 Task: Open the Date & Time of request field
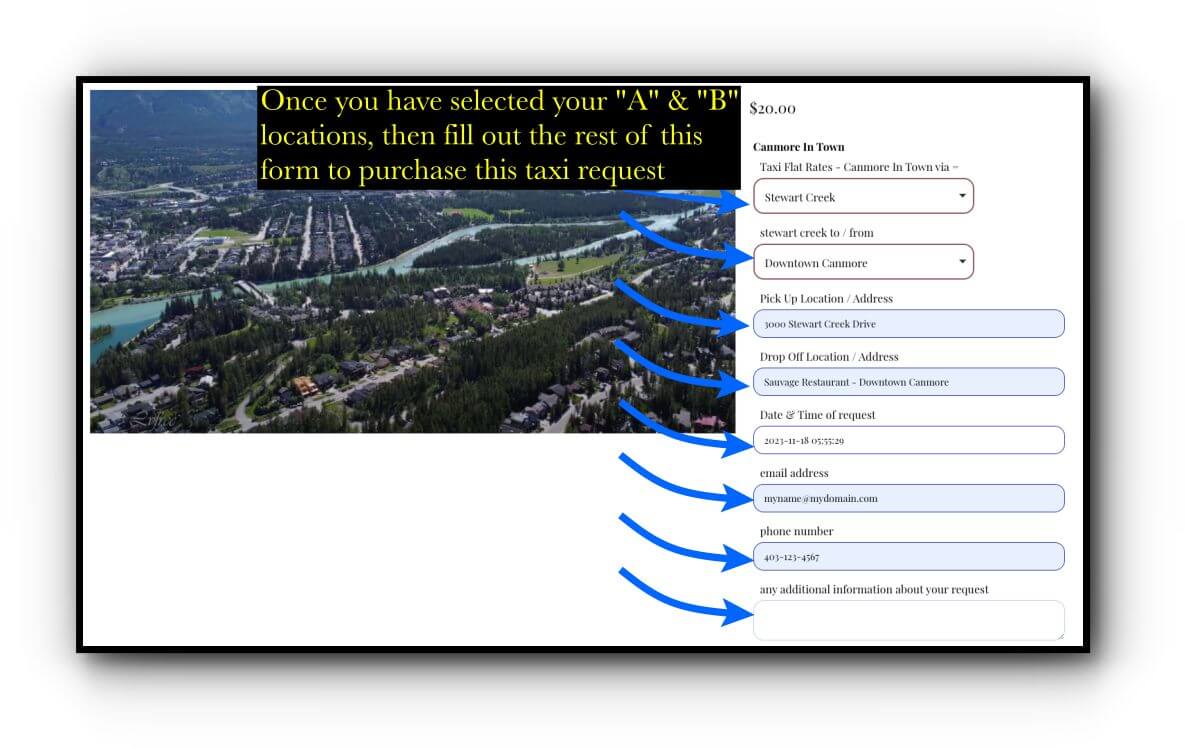906,439
